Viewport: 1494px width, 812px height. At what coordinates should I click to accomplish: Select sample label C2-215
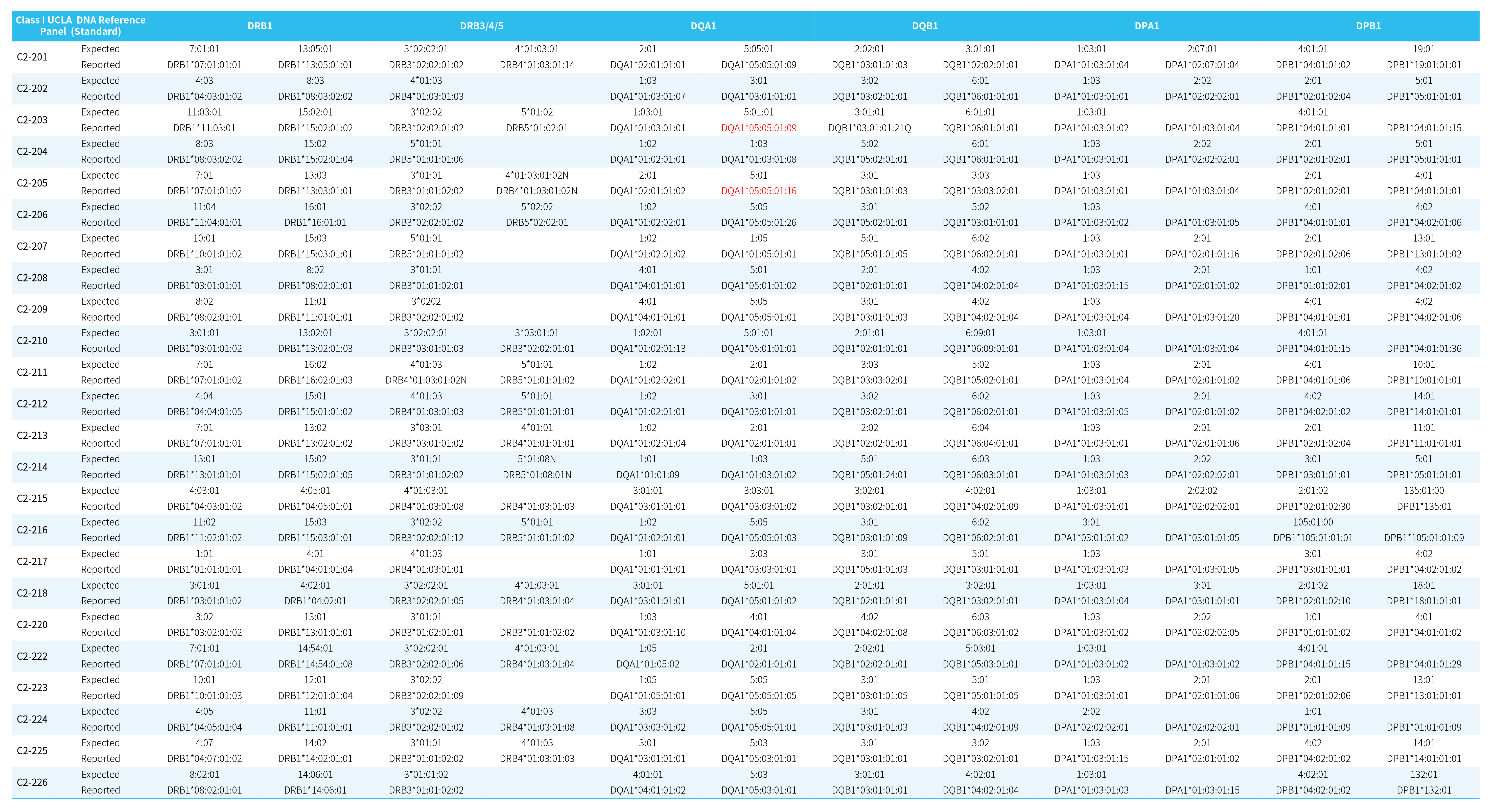click(32, 499)
